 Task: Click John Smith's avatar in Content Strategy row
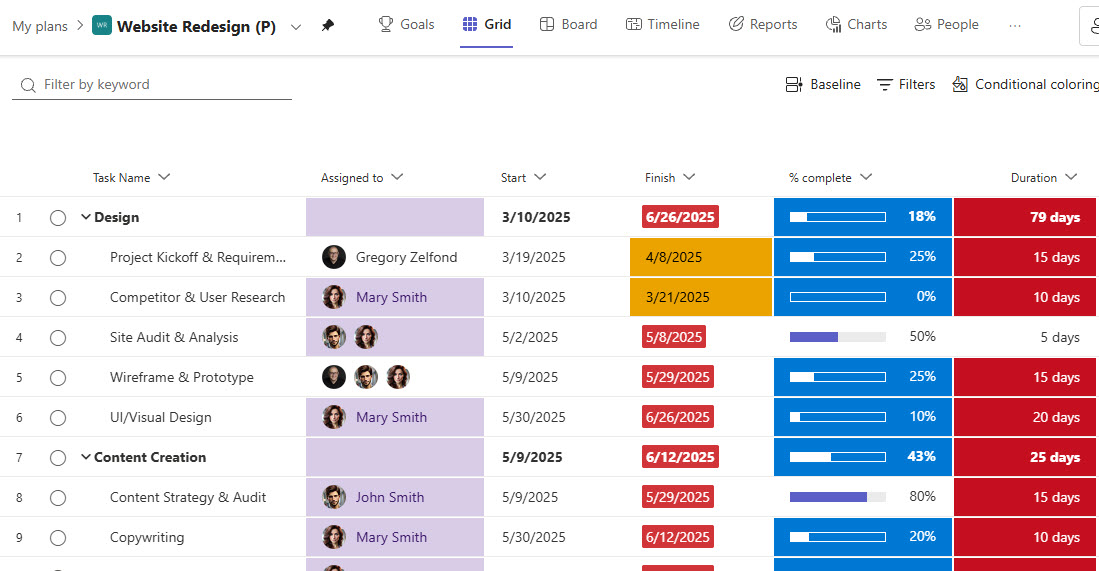coord(334,497)
